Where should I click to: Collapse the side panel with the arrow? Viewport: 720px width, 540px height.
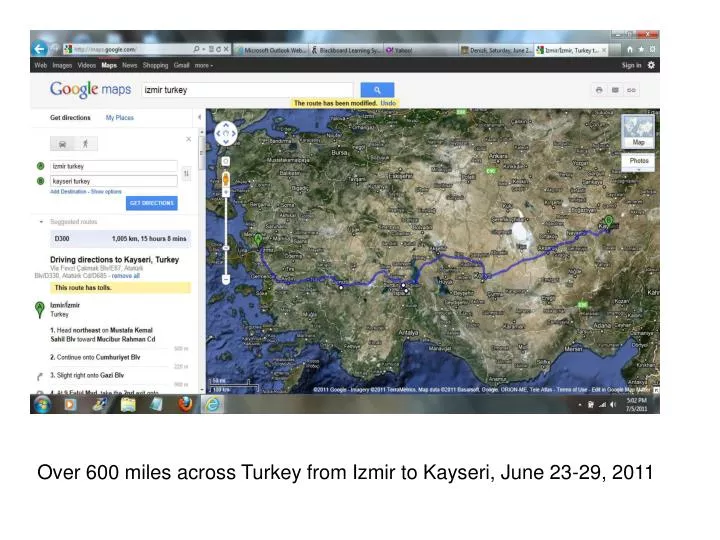pyautogui.click(x=199, y=118)
